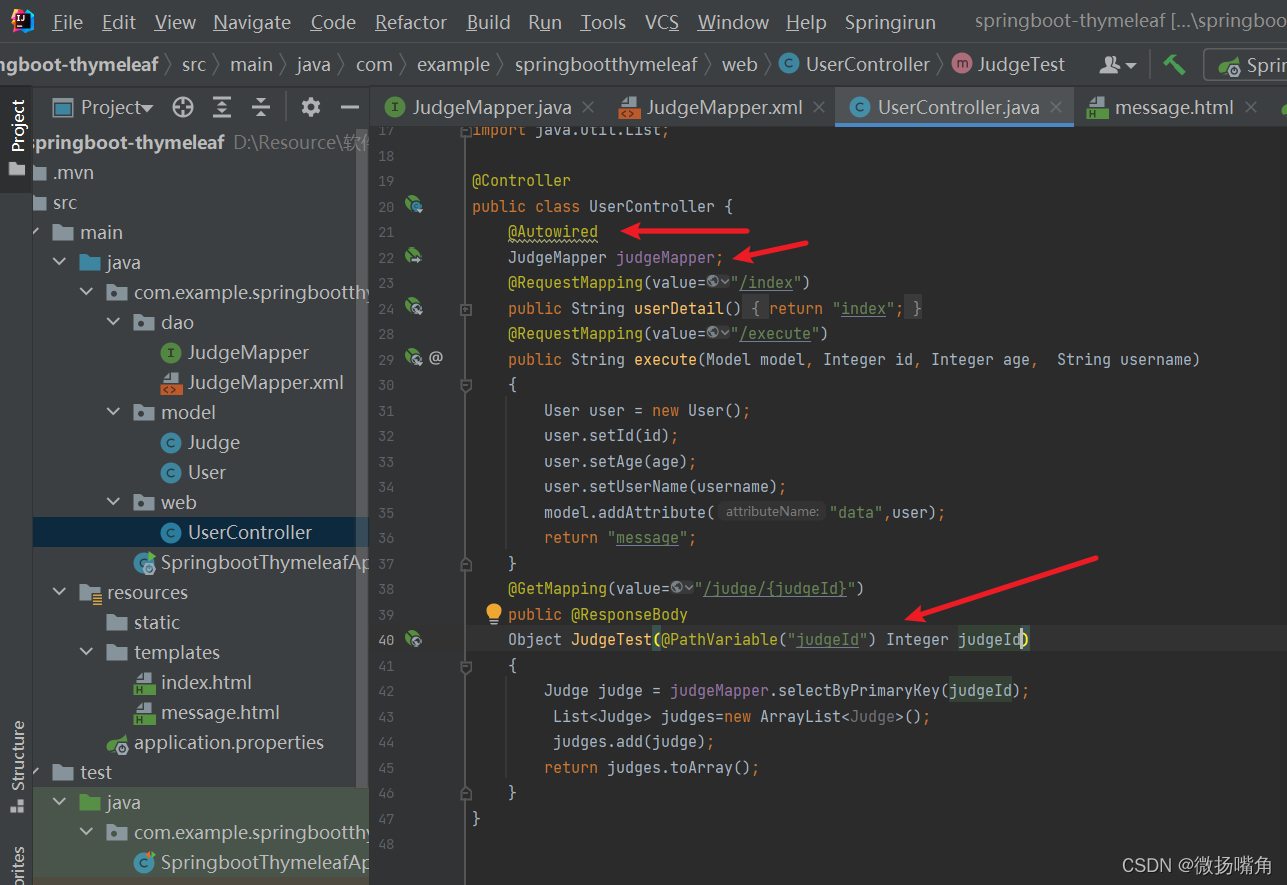Open the user account icon dropdown
Image resolution: width=1287 pixels, height=885 pixels.
(x=1118, y=65)
